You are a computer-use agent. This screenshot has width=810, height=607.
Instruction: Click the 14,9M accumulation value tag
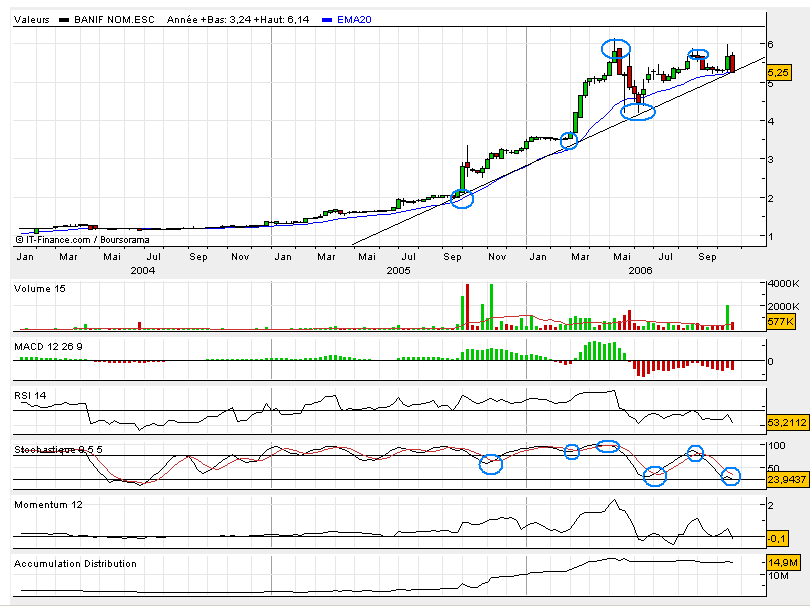pos(783,563)
